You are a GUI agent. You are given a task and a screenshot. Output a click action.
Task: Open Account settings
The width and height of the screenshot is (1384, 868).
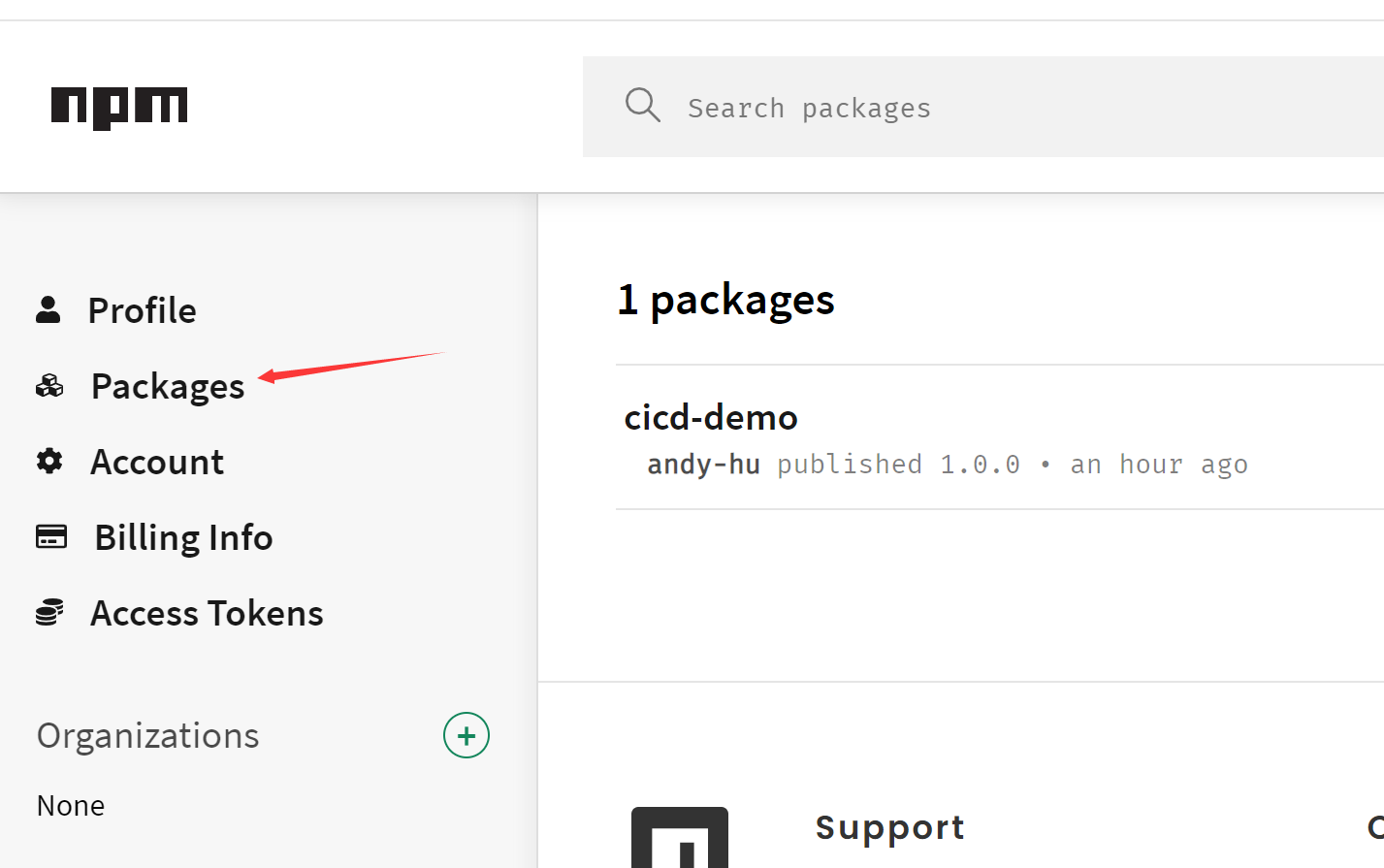(x=157, y=463)
